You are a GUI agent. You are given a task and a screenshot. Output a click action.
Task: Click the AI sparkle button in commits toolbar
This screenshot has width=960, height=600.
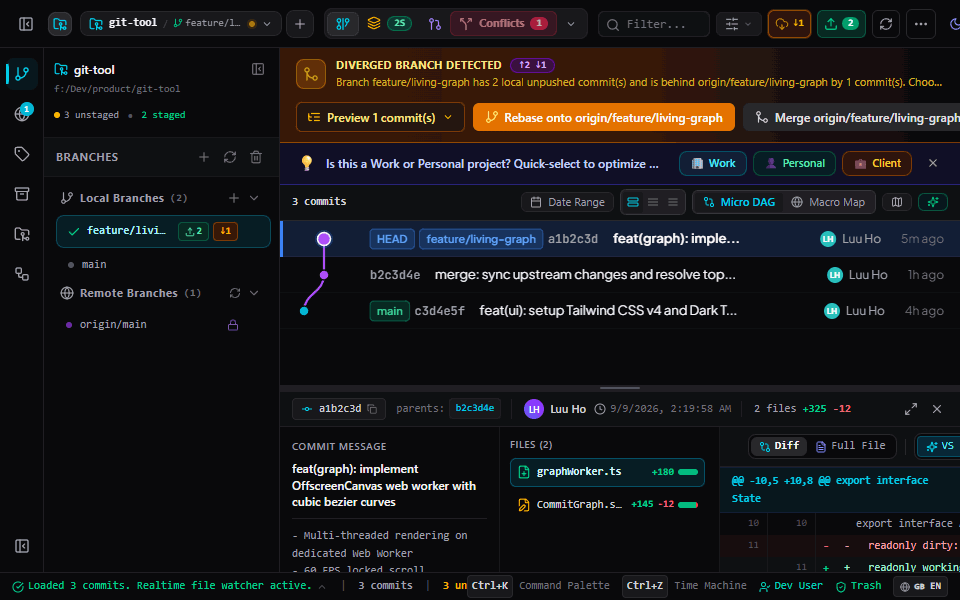click(933, 202)
